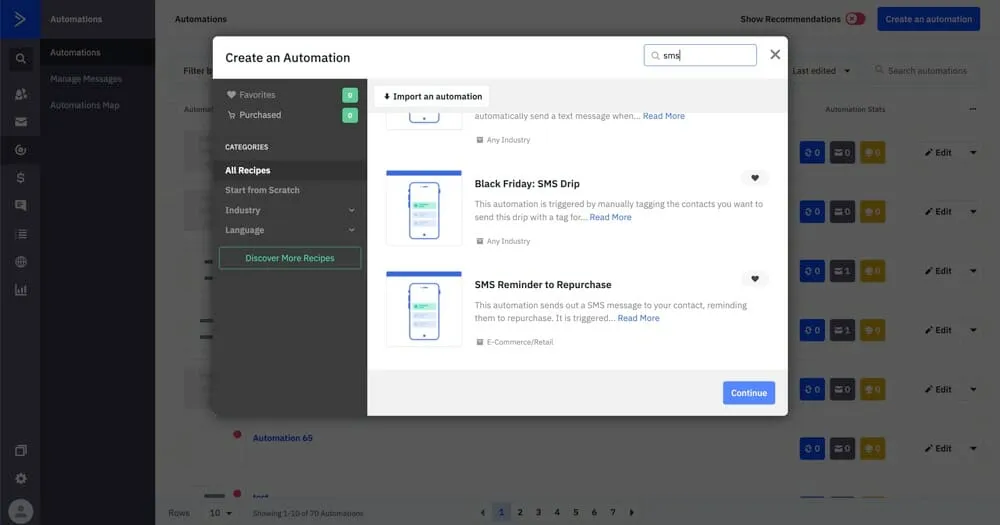Image resolution: width=1000 pixels, height=525 pixels.
Task: Close the Create an Automation dialog
Action: point(775,55)
